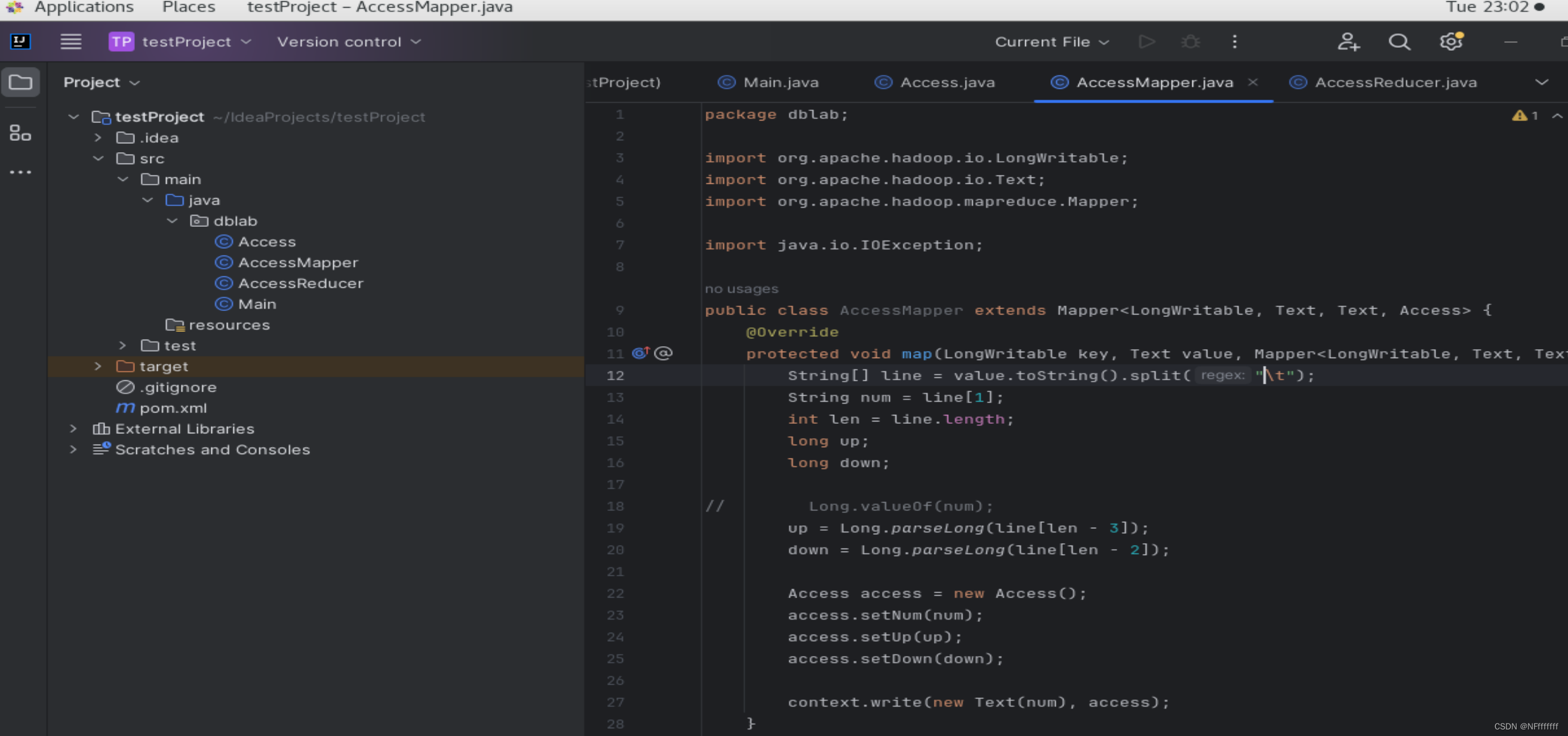Close the AccessMapper.java tab

pos(1253,82)
